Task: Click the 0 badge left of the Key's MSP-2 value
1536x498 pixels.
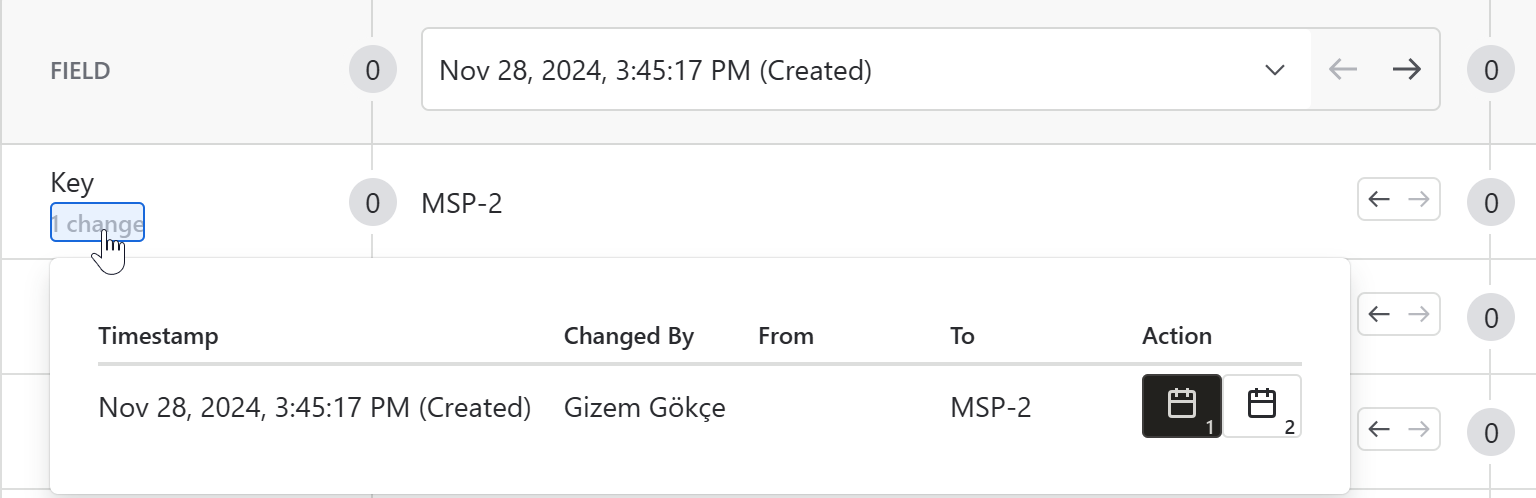Action: [x=372, y=204]
